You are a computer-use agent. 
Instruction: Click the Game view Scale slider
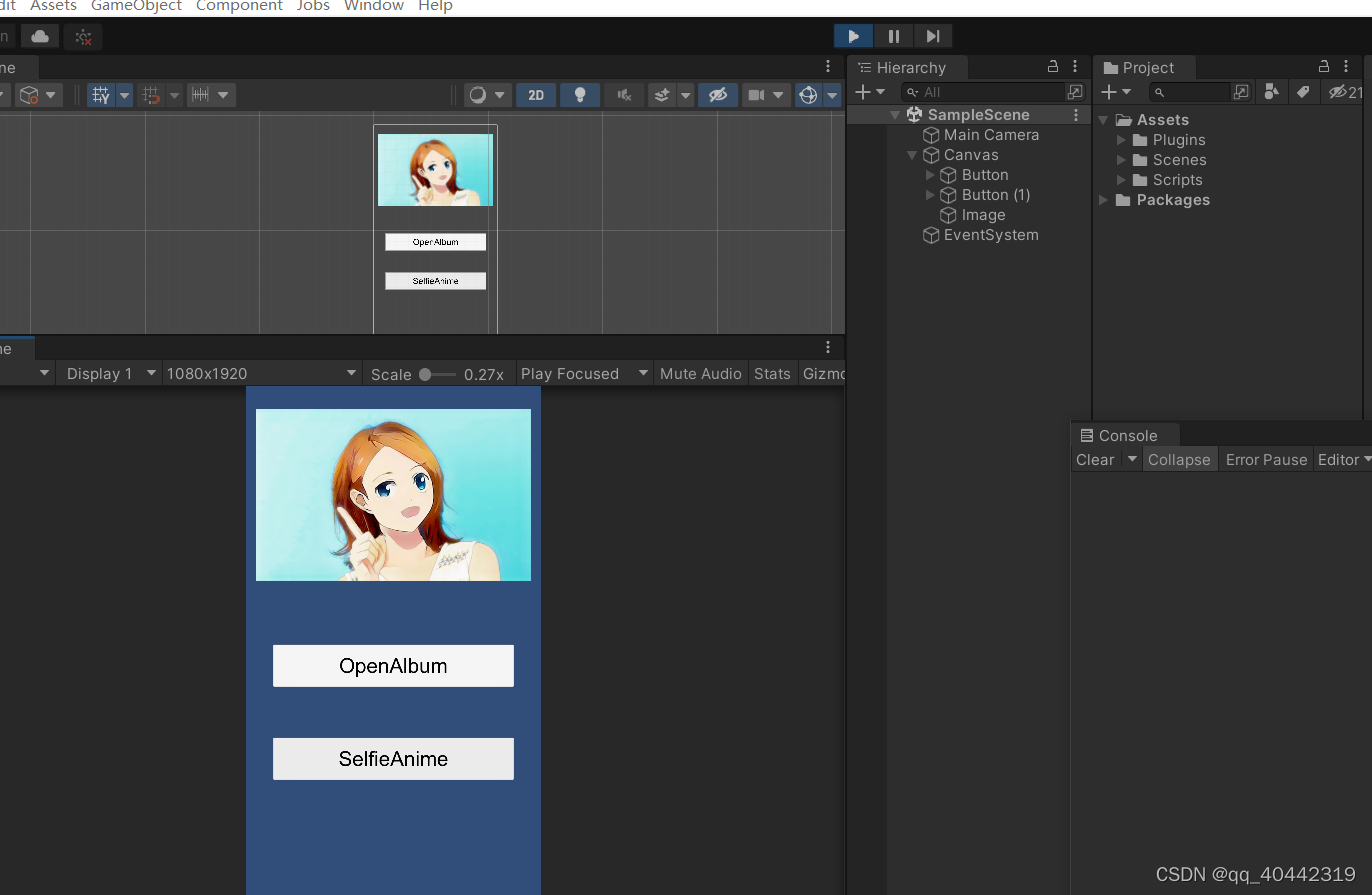click(437, 374)
